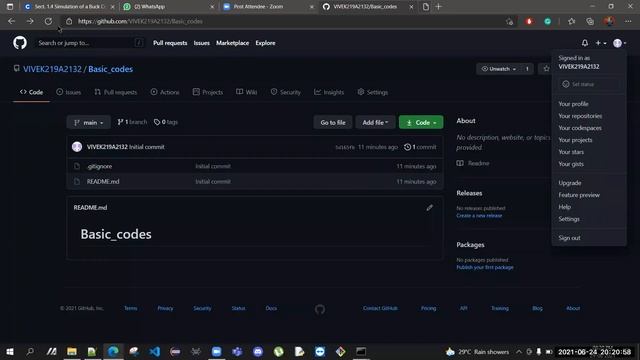This screenshot has height=360, width=640.
Task: Select Your gists in user menu
Action: tap(571, 164)
